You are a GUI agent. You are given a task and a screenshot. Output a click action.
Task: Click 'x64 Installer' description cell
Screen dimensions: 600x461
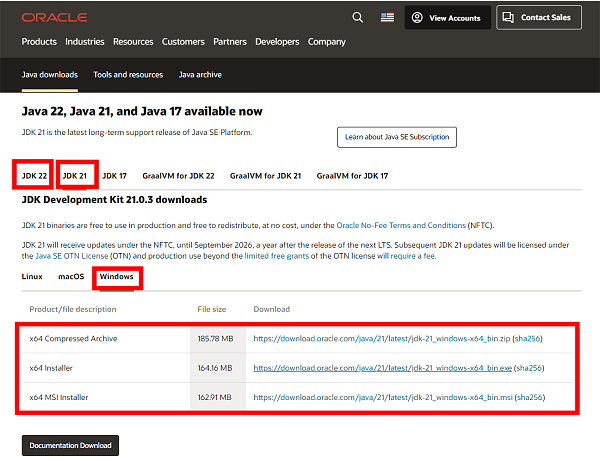point(51,368)
